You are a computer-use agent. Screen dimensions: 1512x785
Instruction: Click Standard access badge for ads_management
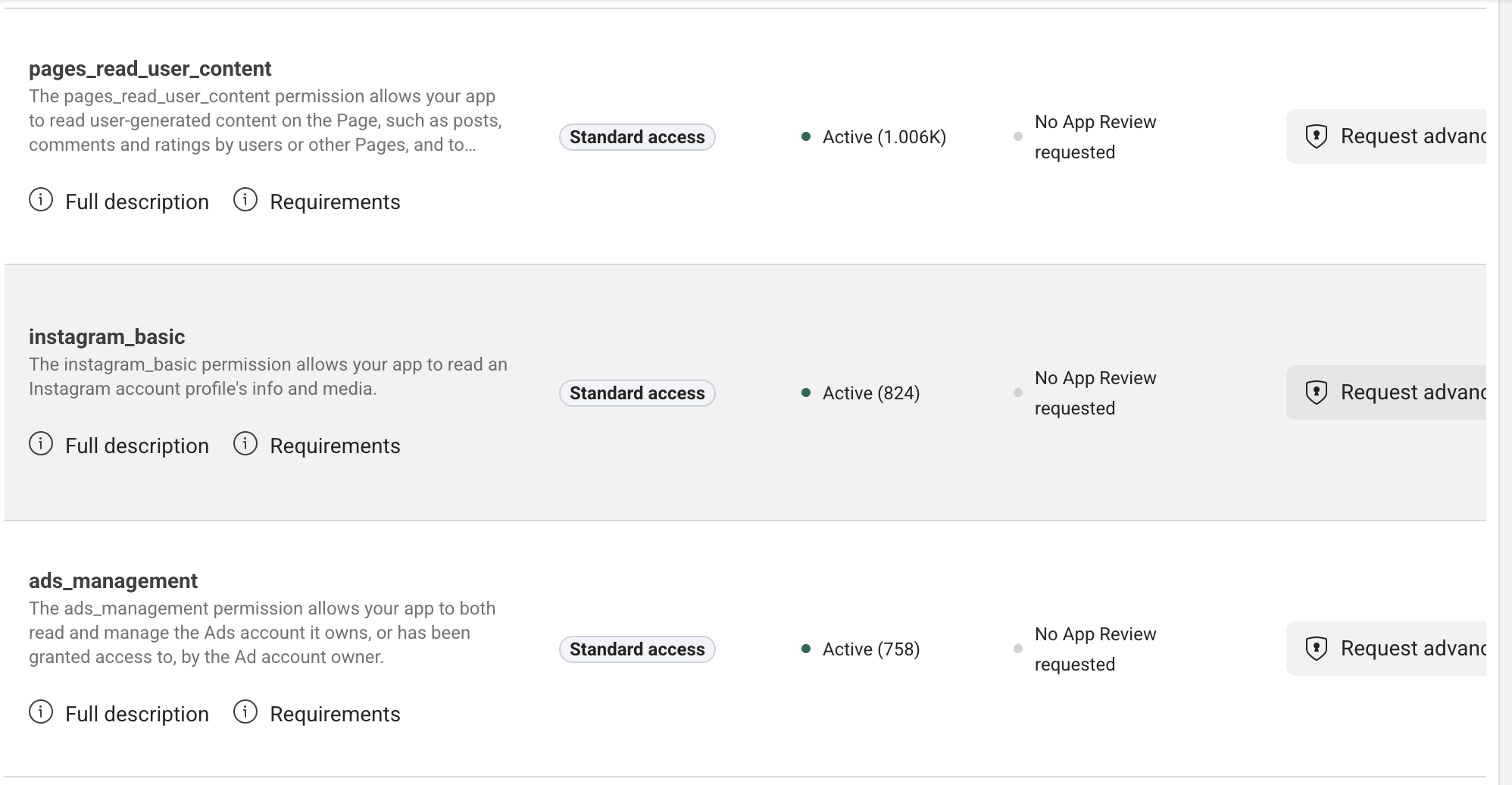[637, 649]
